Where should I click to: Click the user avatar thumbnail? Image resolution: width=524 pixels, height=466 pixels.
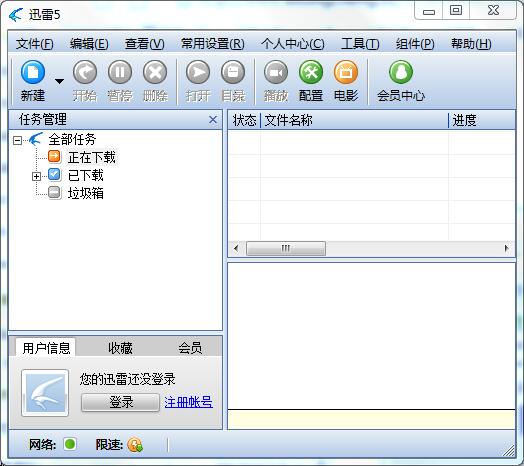click(45, 393)
